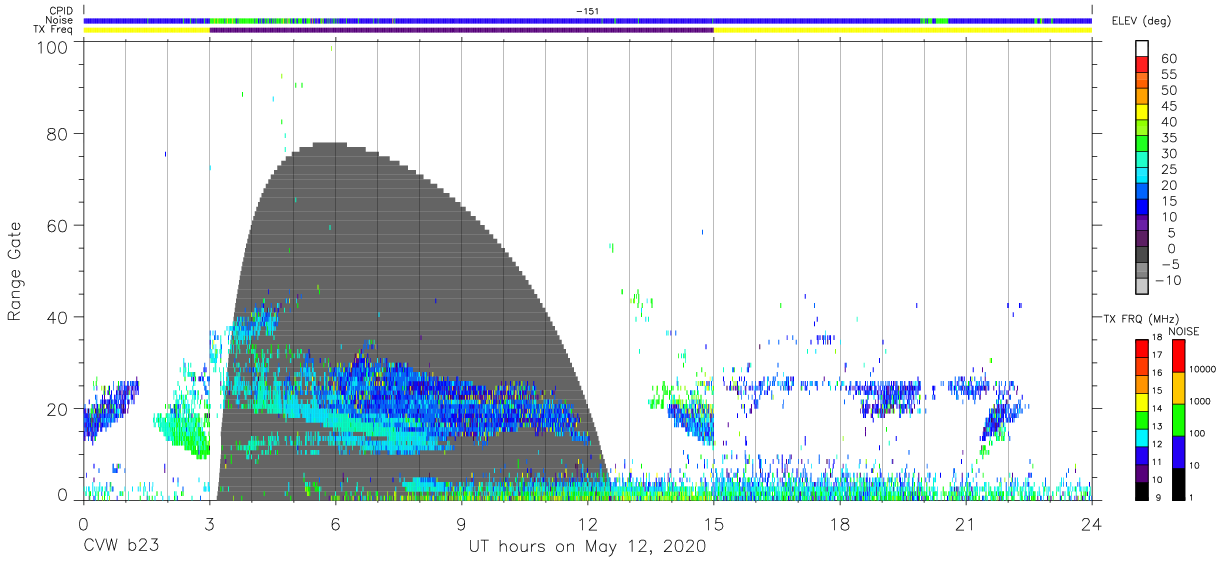The image size is (1228, 567).
Task: Click UT hours axis tick 24
Action: point(1092,524)
